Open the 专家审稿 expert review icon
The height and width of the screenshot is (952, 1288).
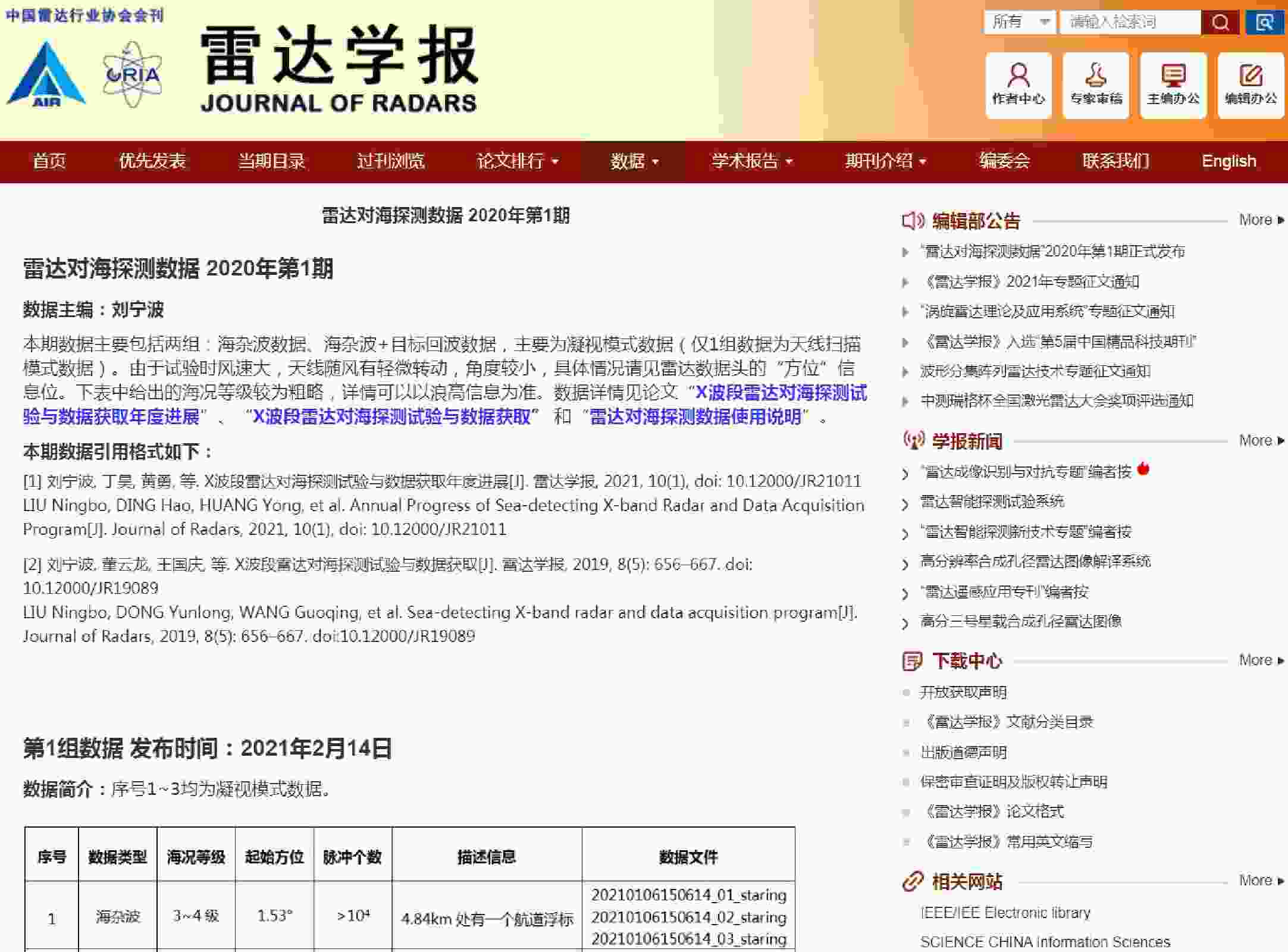tap(1096, 85)
